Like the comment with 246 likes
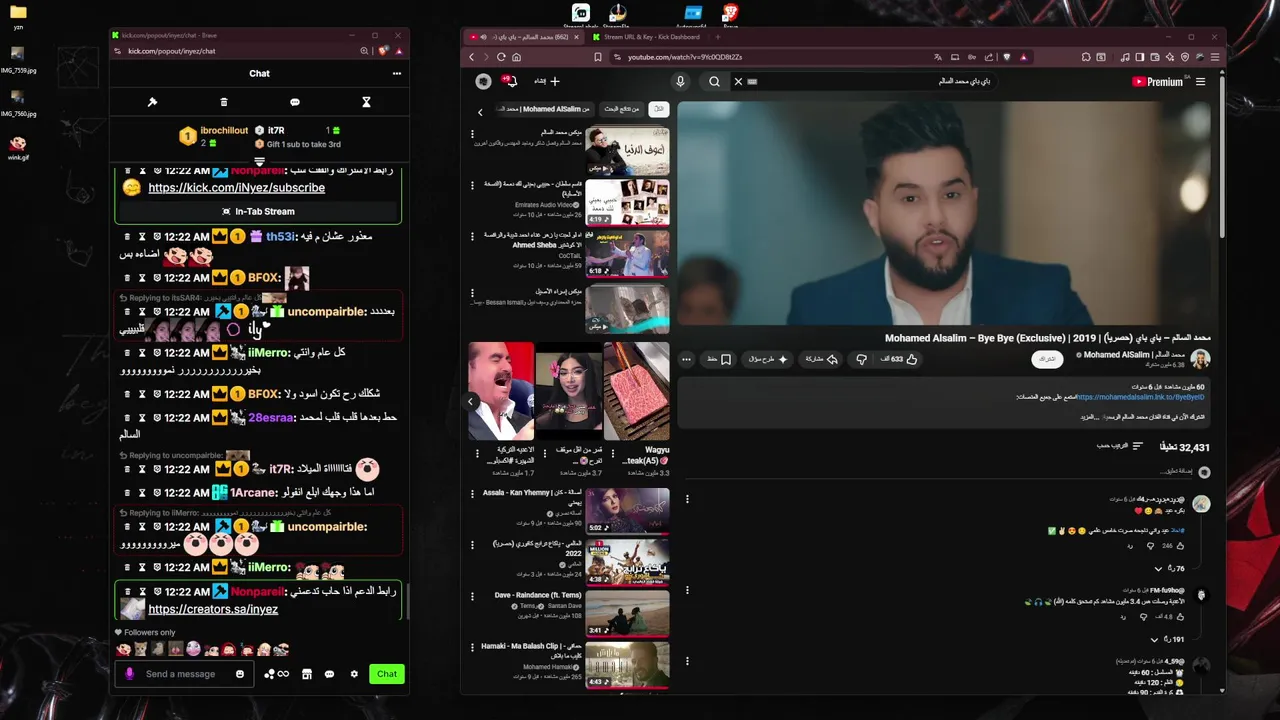 [1180, 546]
